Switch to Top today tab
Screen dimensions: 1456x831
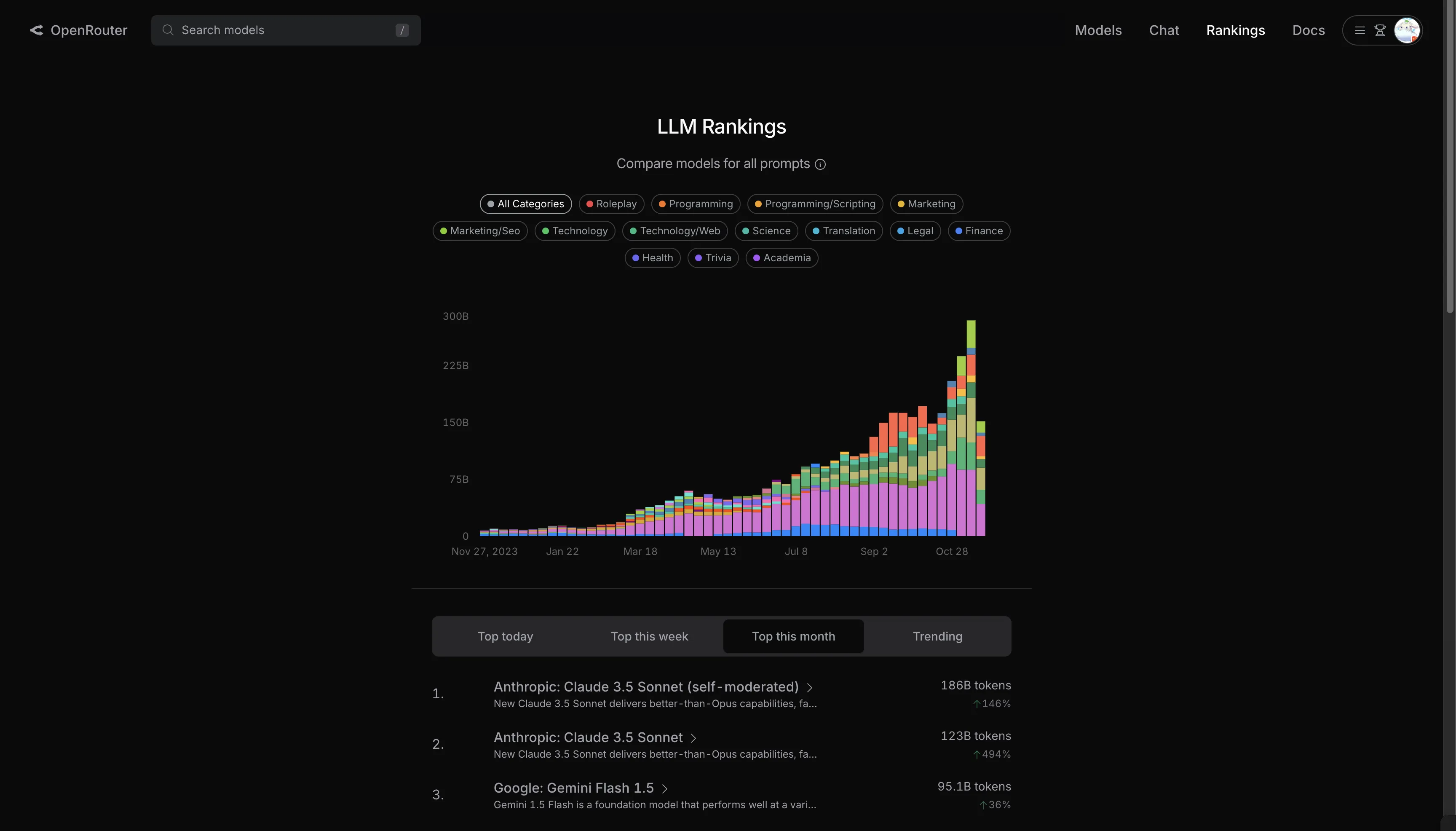click(x=505, y=636)
